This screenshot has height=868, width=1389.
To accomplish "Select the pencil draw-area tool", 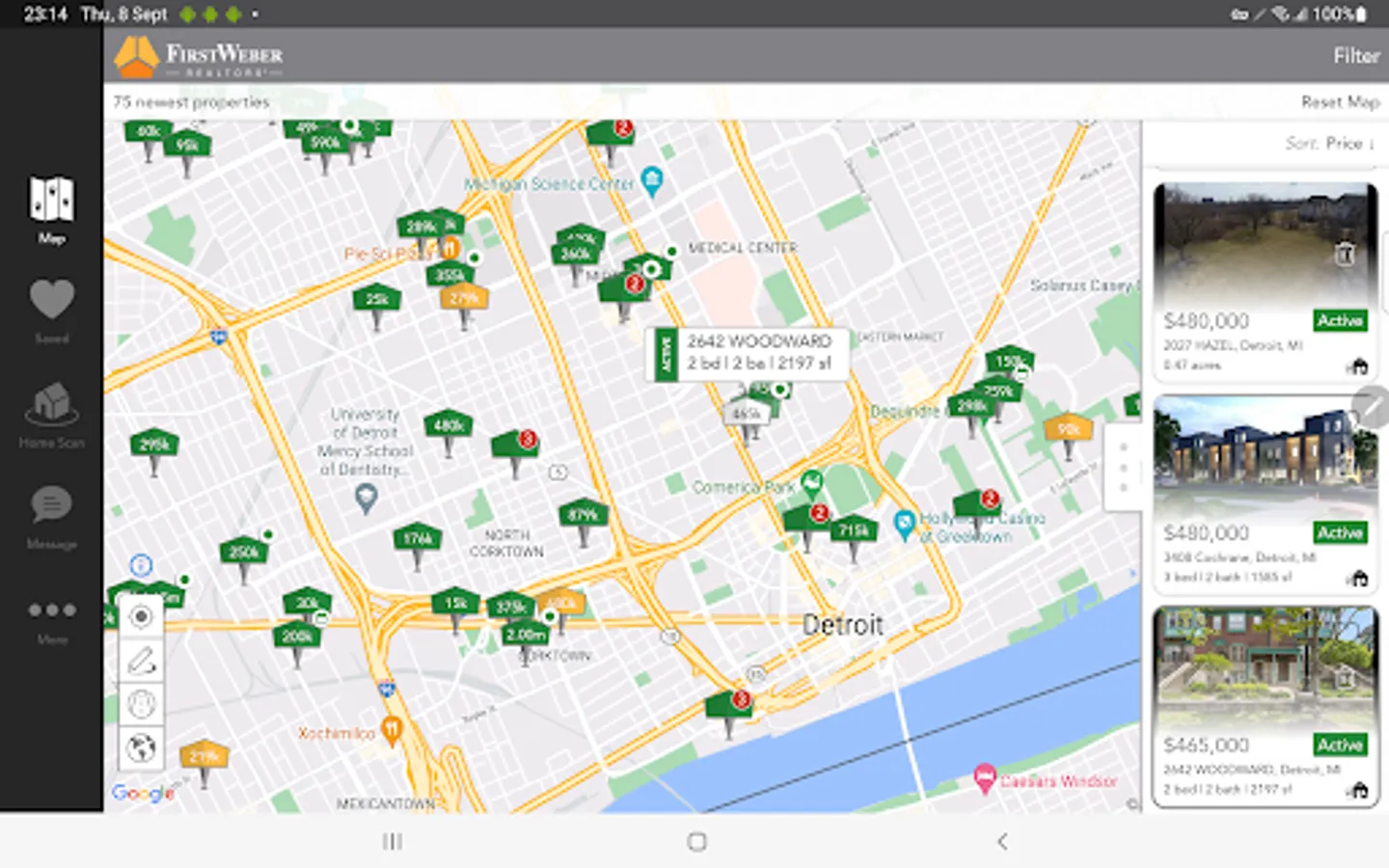I will click(x=141, y=661).
